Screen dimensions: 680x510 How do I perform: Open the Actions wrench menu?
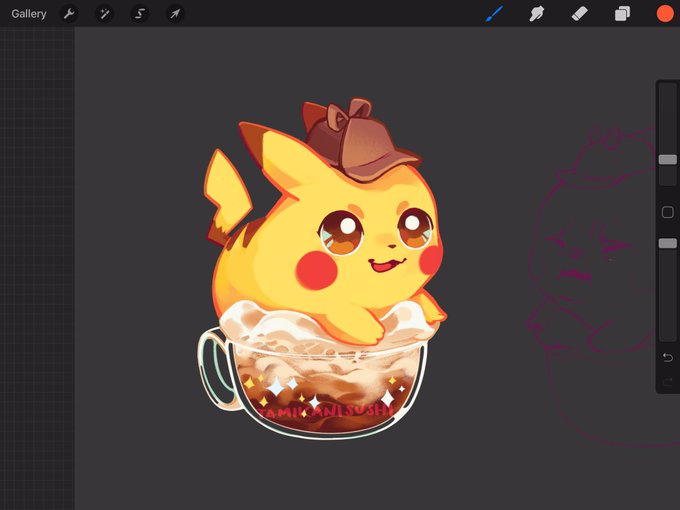click(x=69, y=14)
